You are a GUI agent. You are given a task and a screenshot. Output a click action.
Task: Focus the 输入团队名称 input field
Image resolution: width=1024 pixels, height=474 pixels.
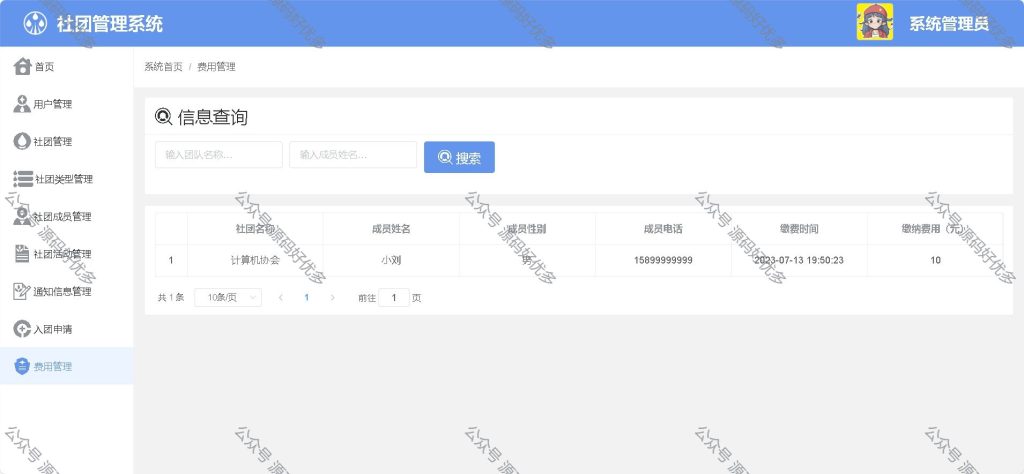219,155
